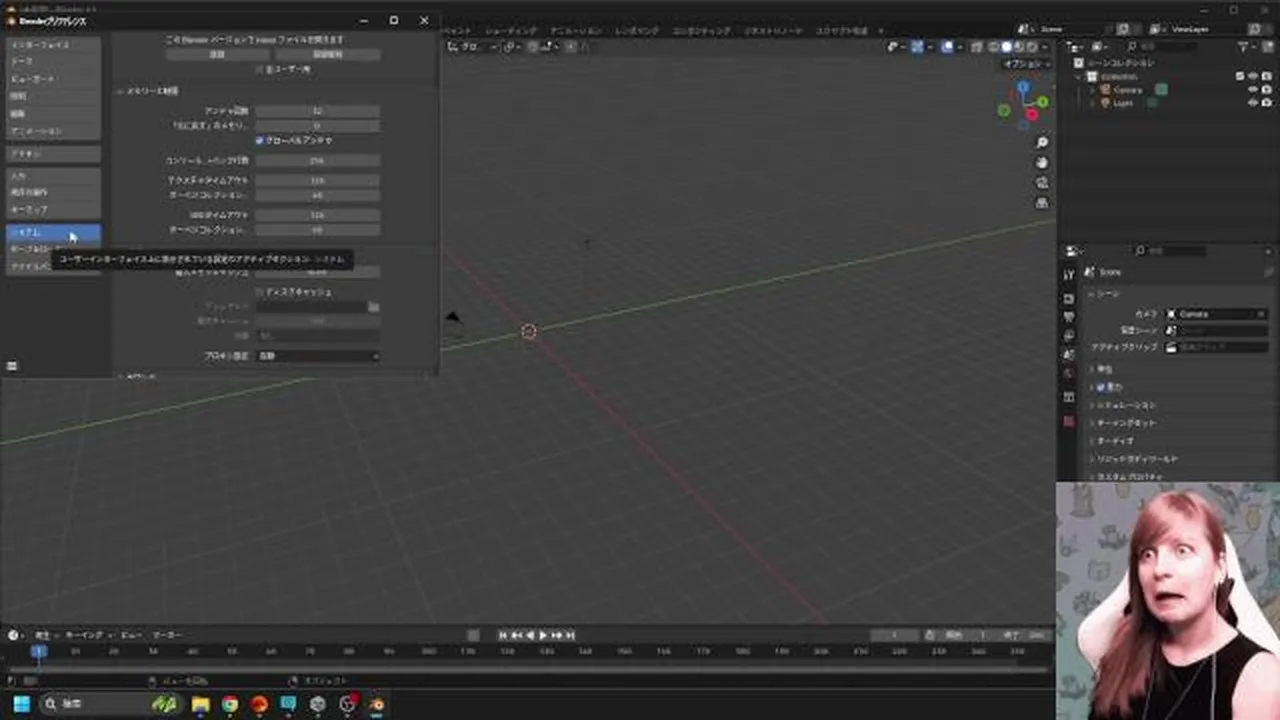Click the timeline playhead at frame 1
Image resolution: width=1280 pixels, height=720 pixels.
(x=38, y=651)
